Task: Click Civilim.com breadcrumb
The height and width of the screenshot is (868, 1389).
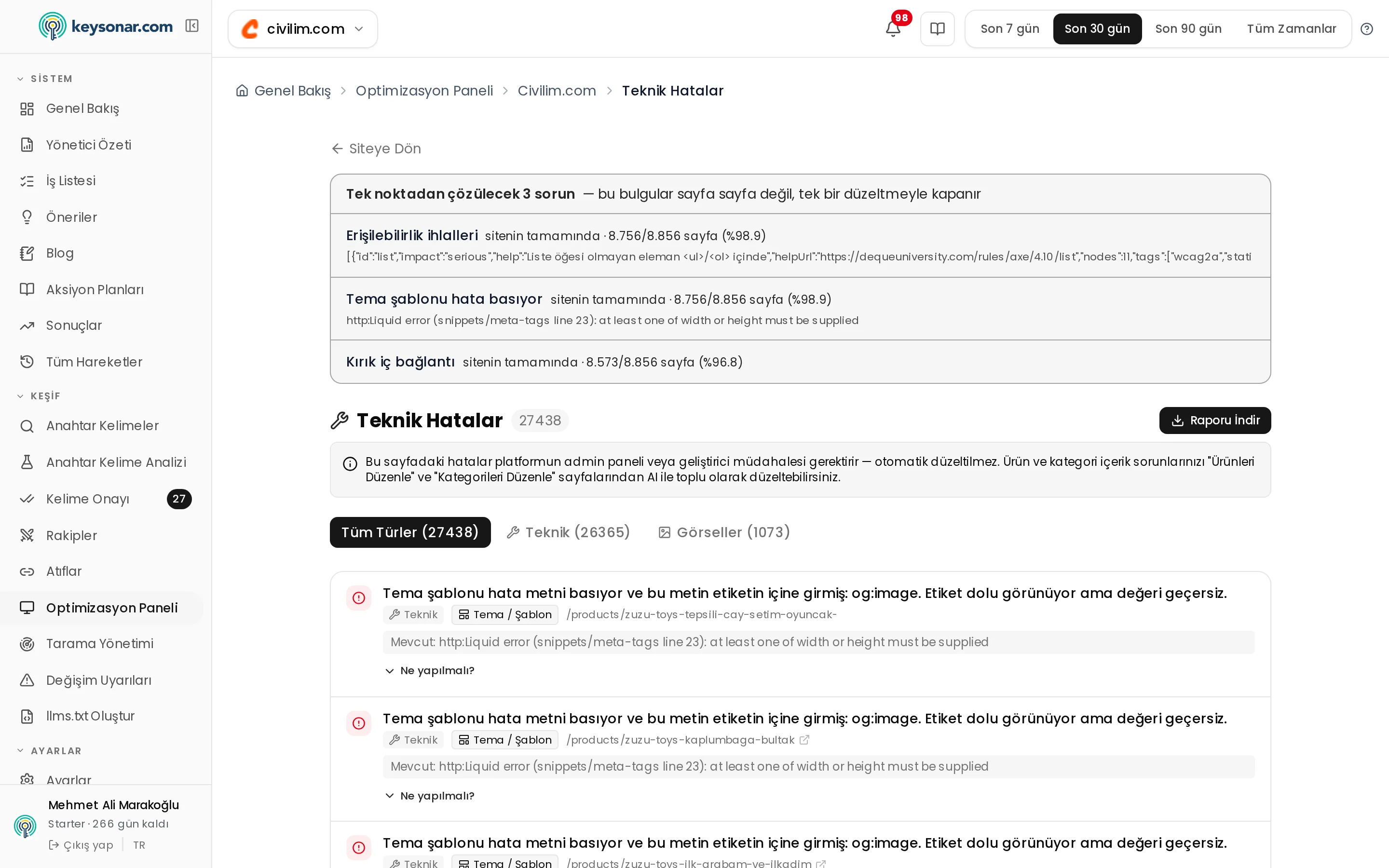Action: pyautogui.click(x=557, y=91)
